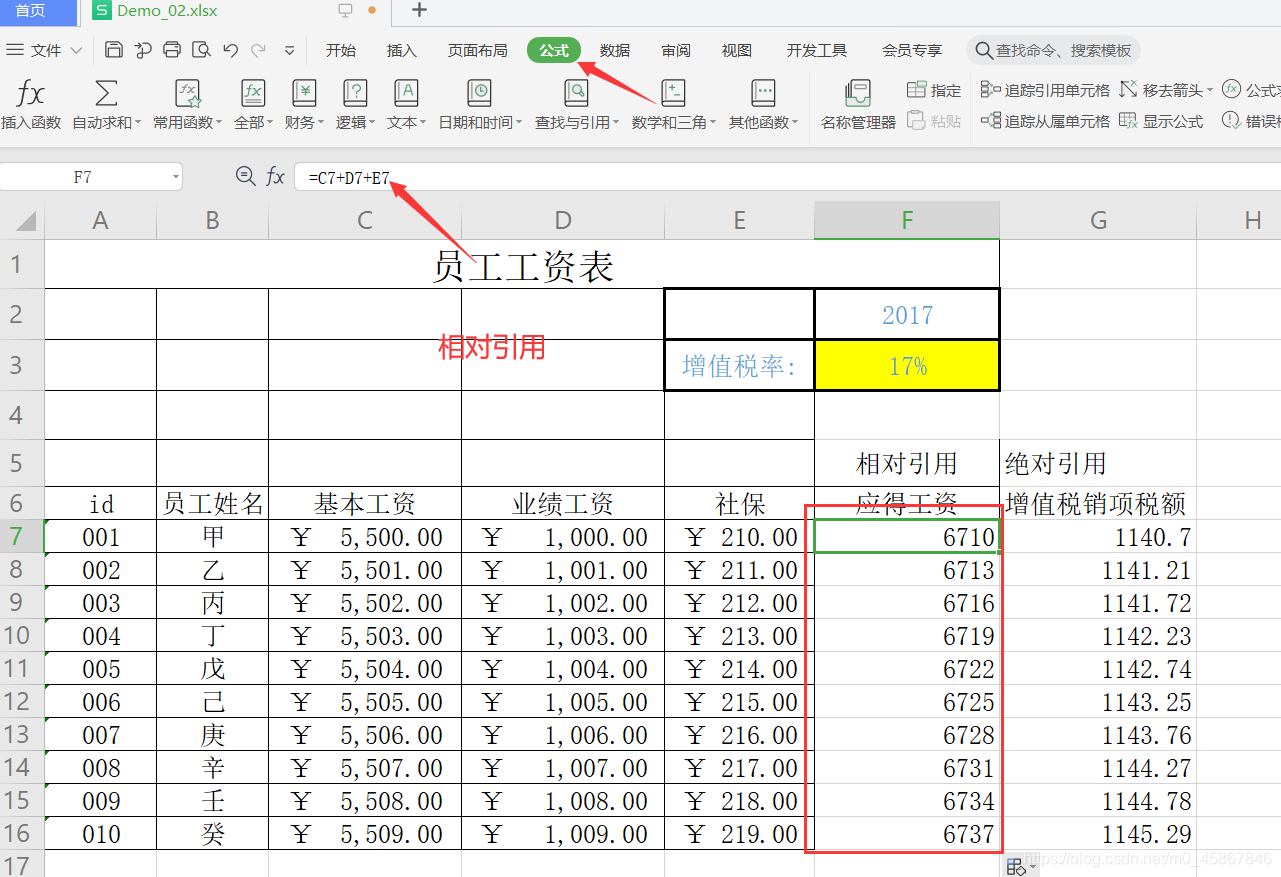1281x877 pixels.
Task: Click the Save icon in quick toolbar
Action: (113, 50)
